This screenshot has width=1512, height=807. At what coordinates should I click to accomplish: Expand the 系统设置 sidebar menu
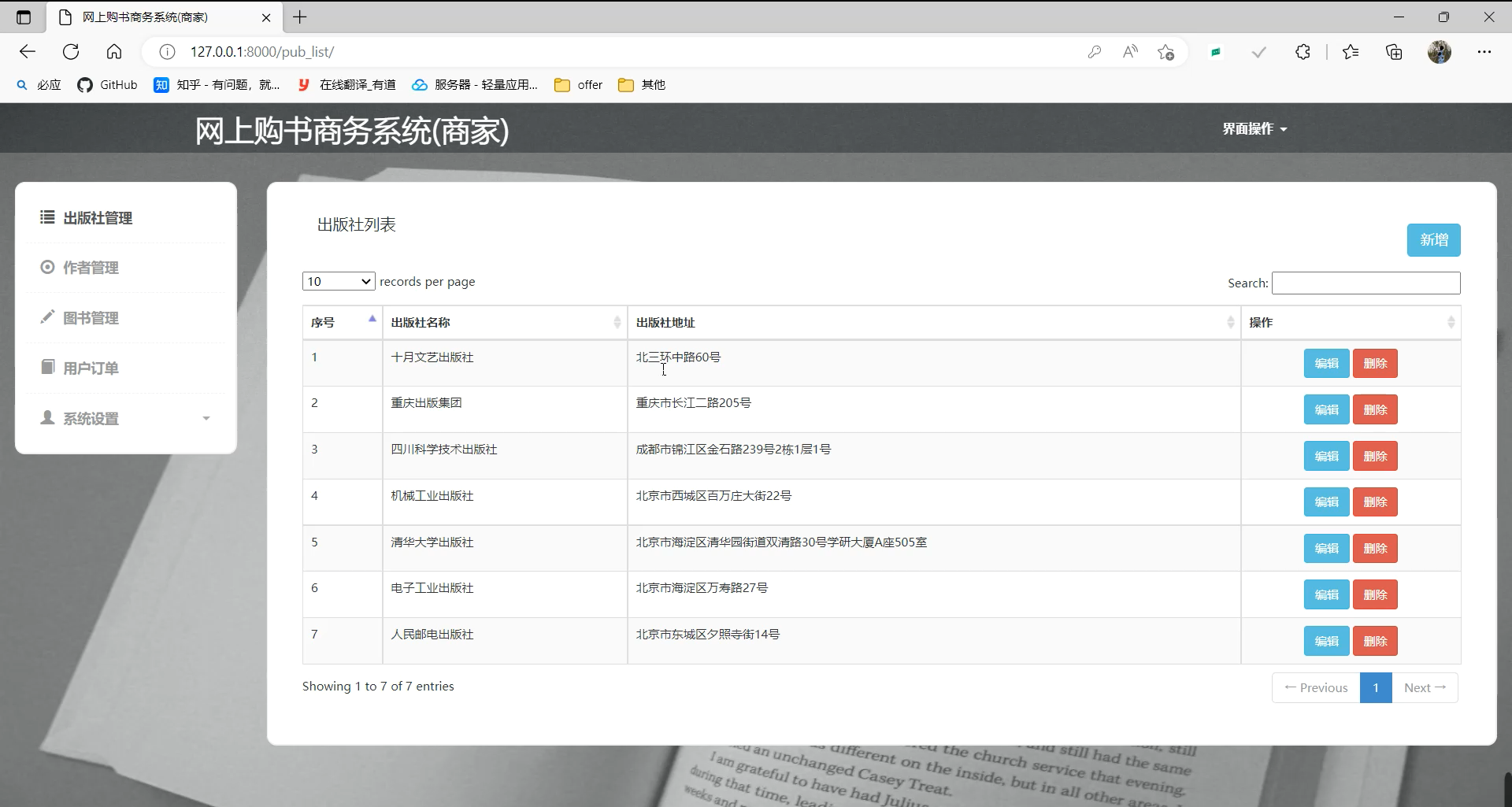click(x=126, y=419)
